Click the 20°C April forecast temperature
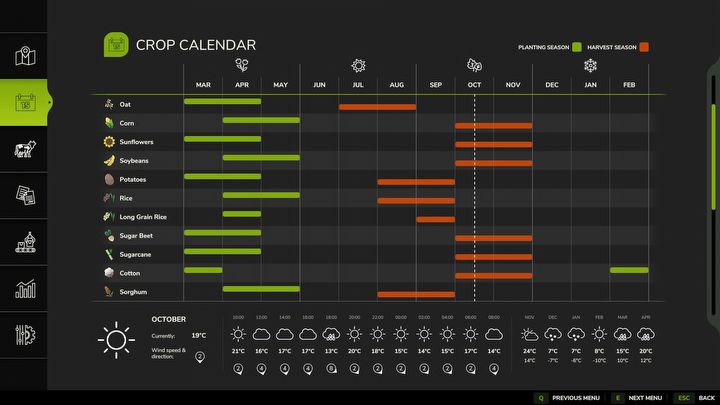 click(x=646, y=351)
